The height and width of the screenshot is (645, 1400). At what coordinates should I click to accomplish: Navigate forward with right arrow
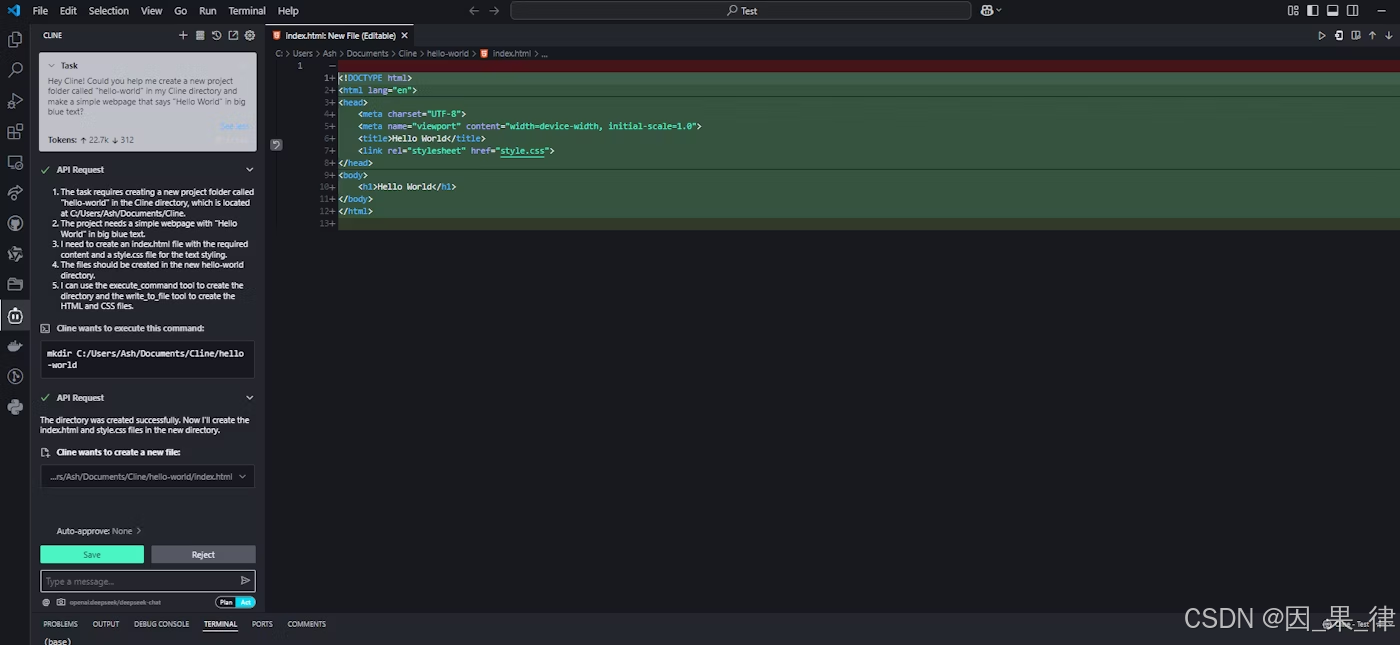tap(494, 11)
